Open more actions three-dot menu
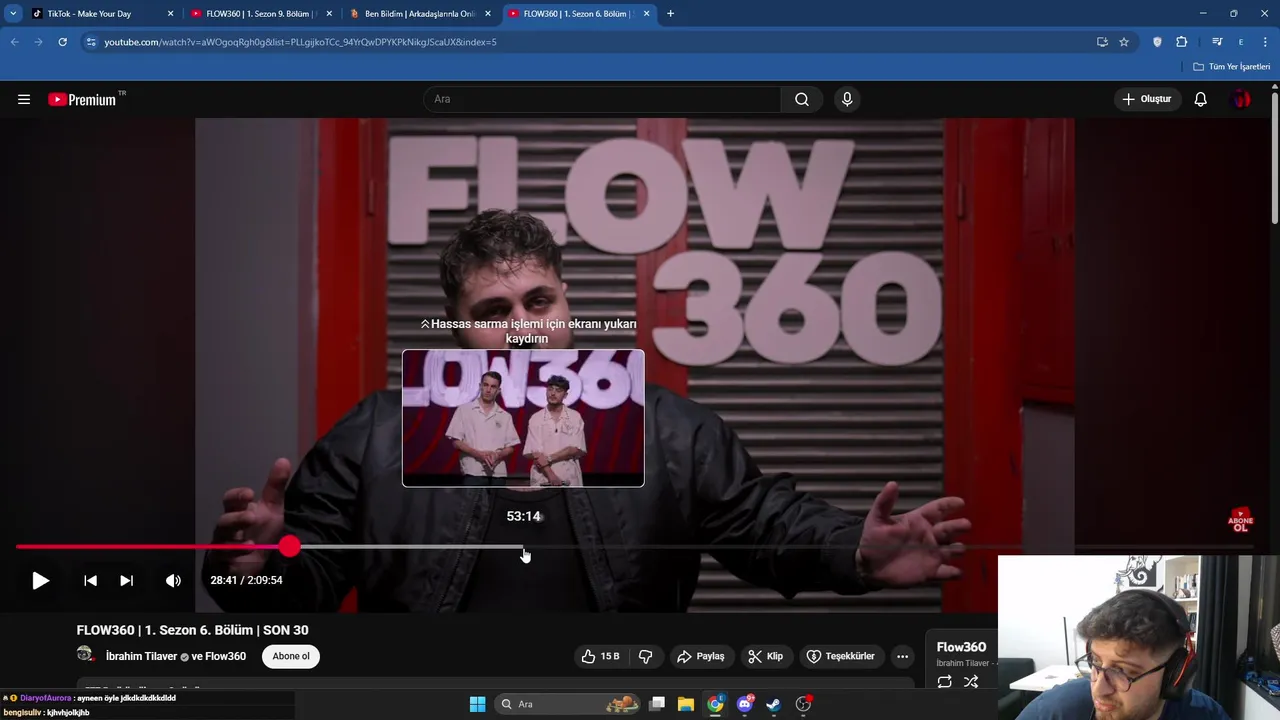The width and height of the screenshot is (1280, 720). [x=902, y=656]
